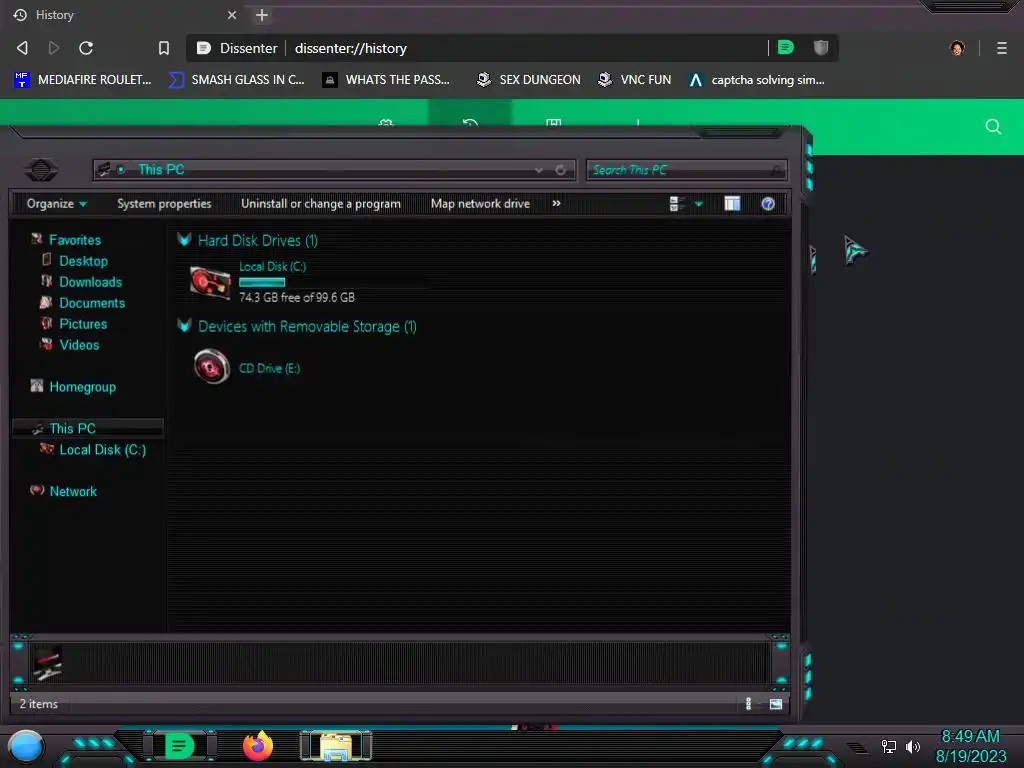Open the shields icon in address bar
This screenshot has height=768, width=1024.
click(821, 47)
